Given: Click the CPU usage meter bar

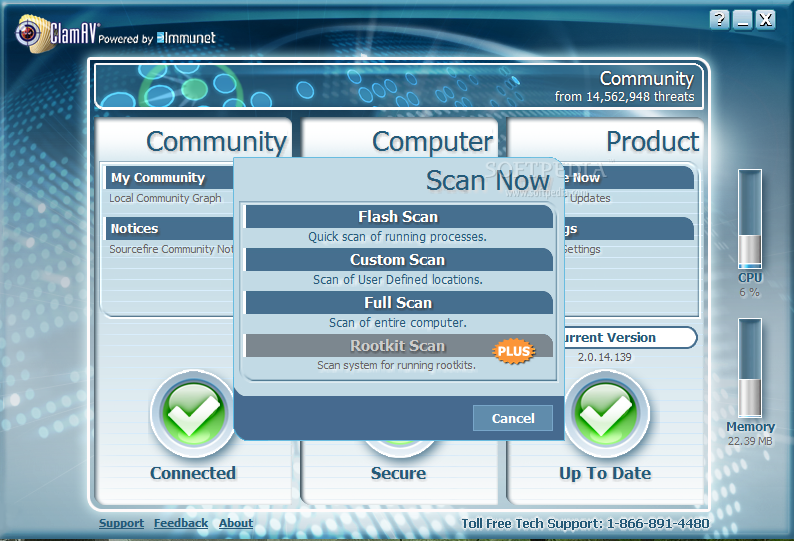Looking at the screenshot, I should click(x=750, y=219).
